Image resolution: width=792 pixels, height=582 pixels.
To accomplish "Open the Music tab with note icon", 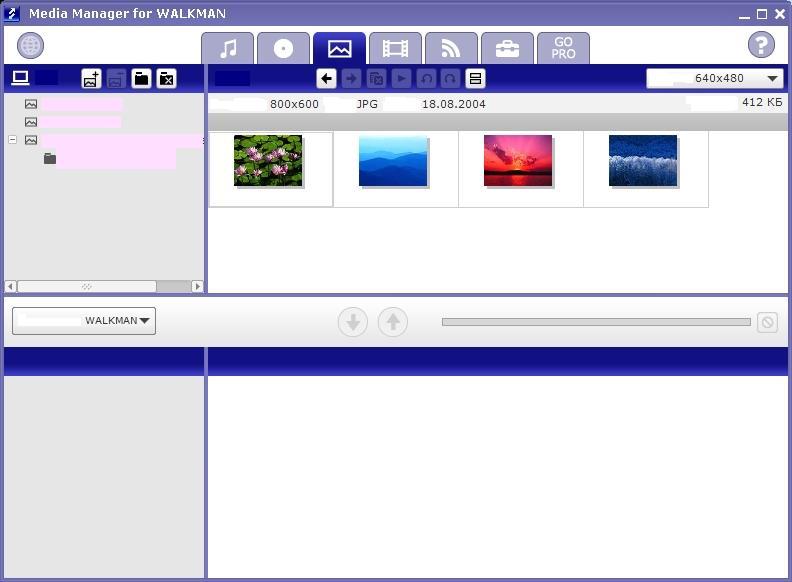I will tap(227, 48).
